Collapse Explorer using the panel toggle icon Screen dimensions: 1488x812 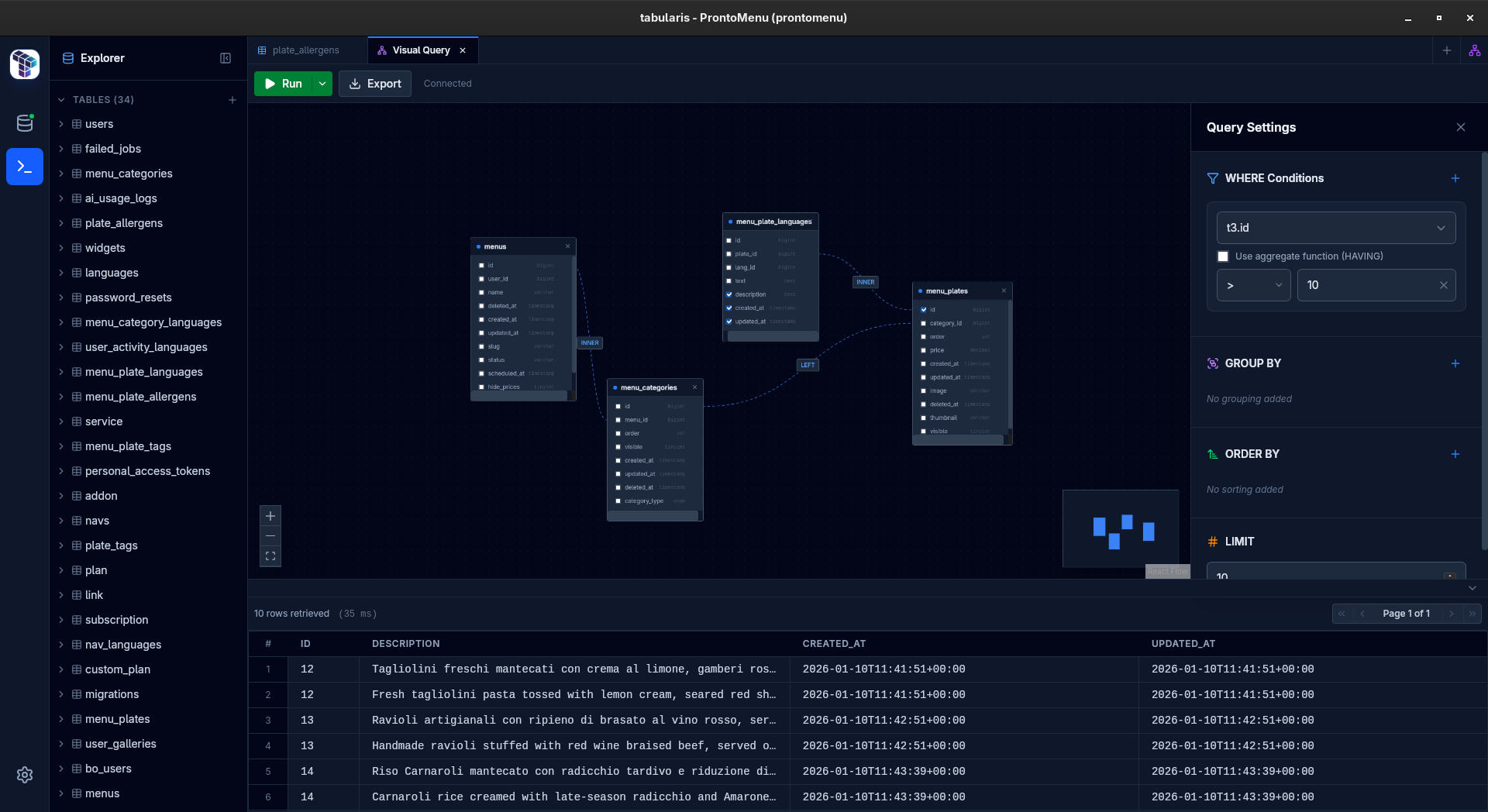click(x=225, y=58)
